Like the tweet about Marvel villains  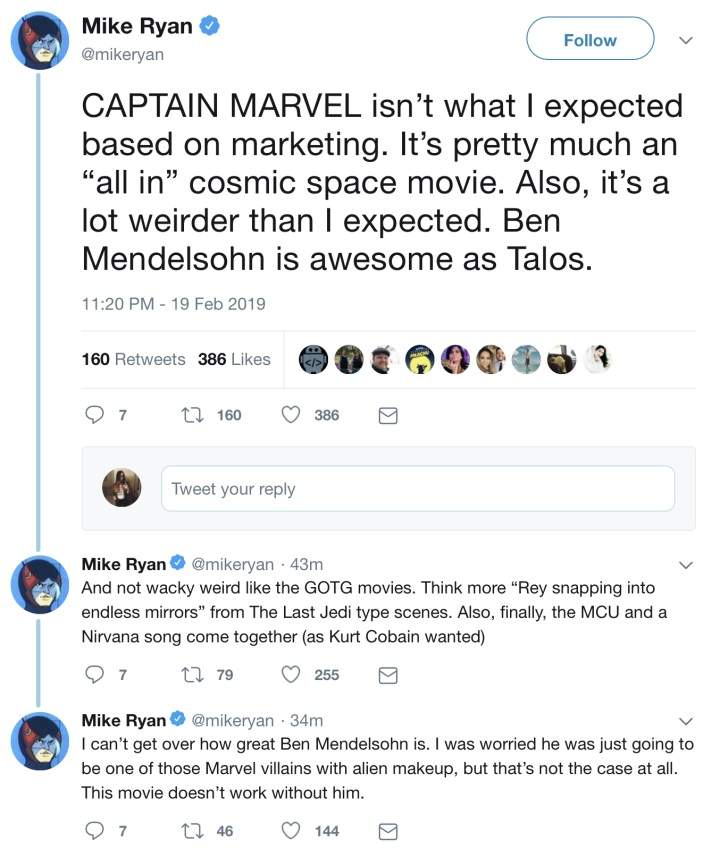tap(292, 830)
